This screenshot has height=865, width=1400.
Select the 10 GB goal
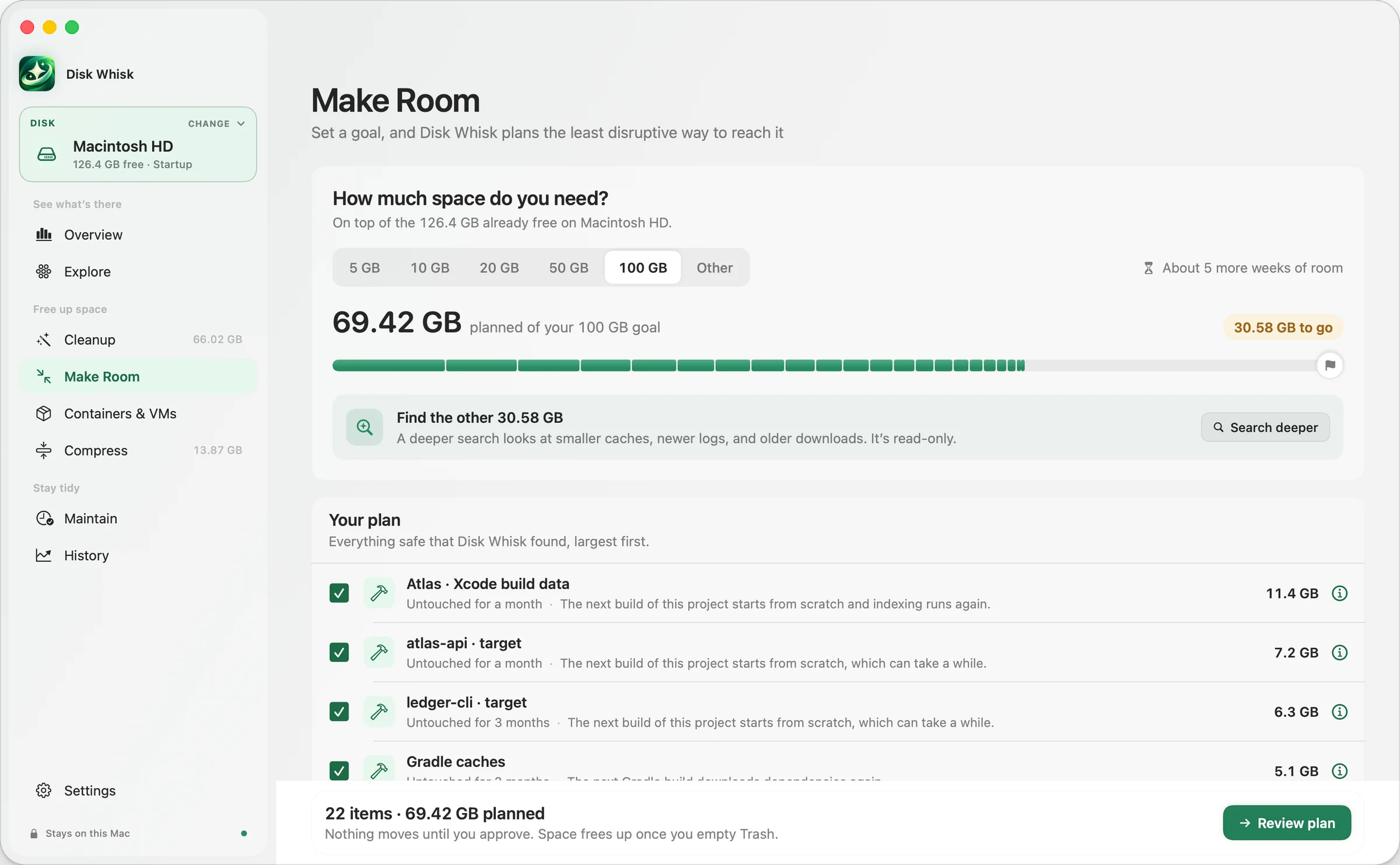tap(430, 268)
